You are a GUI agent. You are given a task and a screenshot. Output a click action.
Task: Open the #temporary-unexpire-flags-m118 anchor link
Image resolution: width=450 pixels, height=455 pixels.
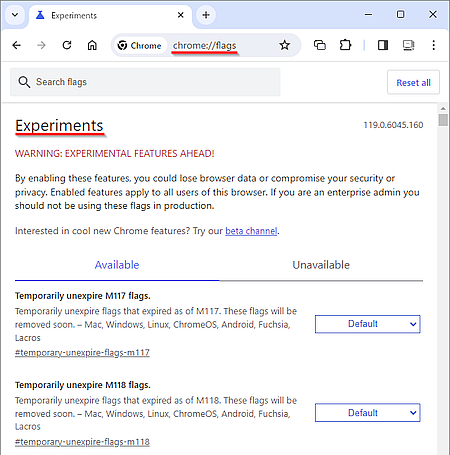[82, 442]
